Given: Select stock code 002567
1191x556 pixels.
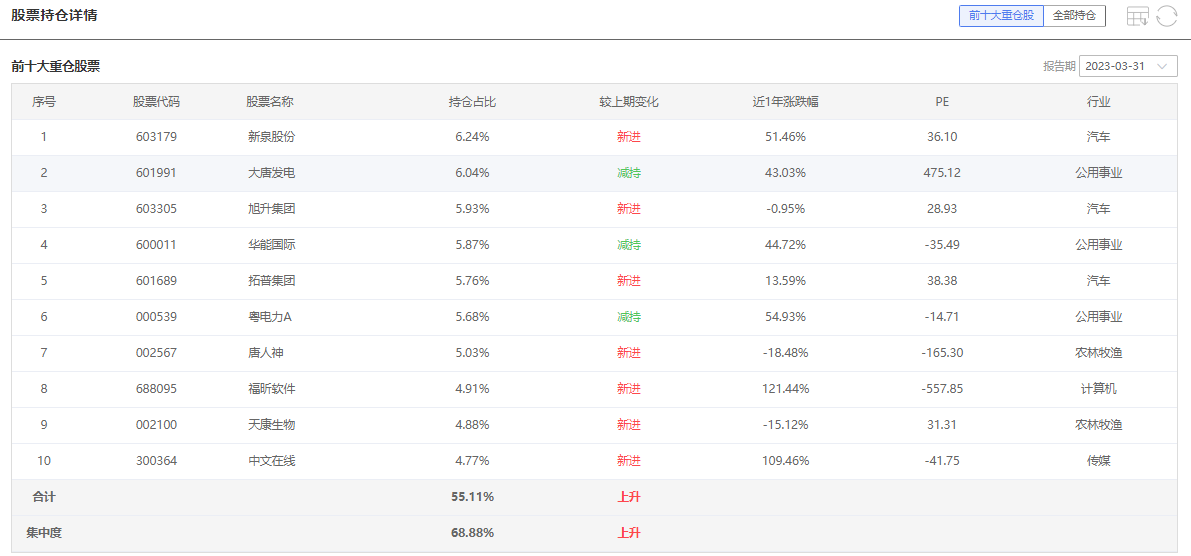Looking at the screenshot, I should coord(156,352).
